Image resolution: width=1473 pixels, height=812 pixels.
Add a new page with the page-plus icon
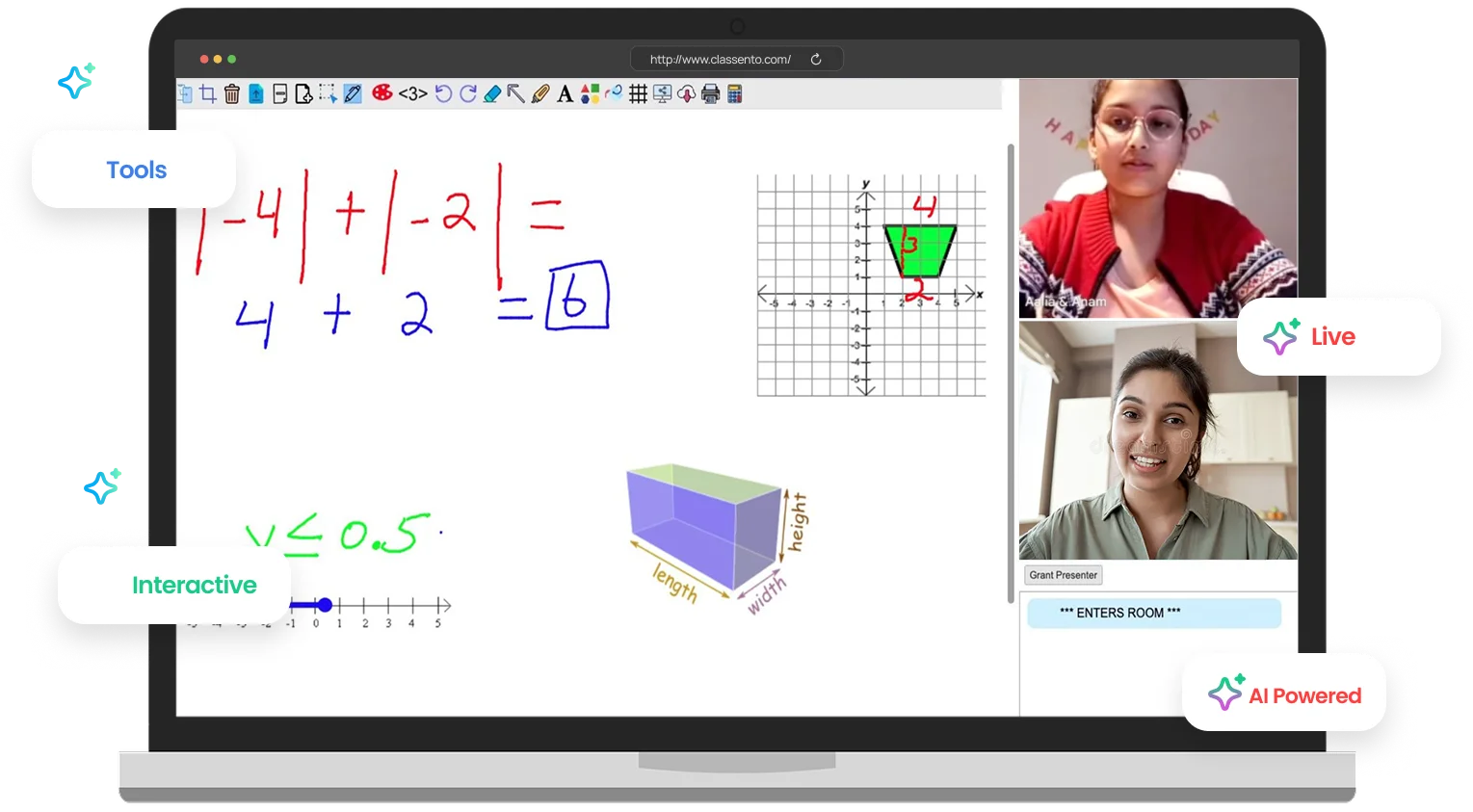click(303, 93)
